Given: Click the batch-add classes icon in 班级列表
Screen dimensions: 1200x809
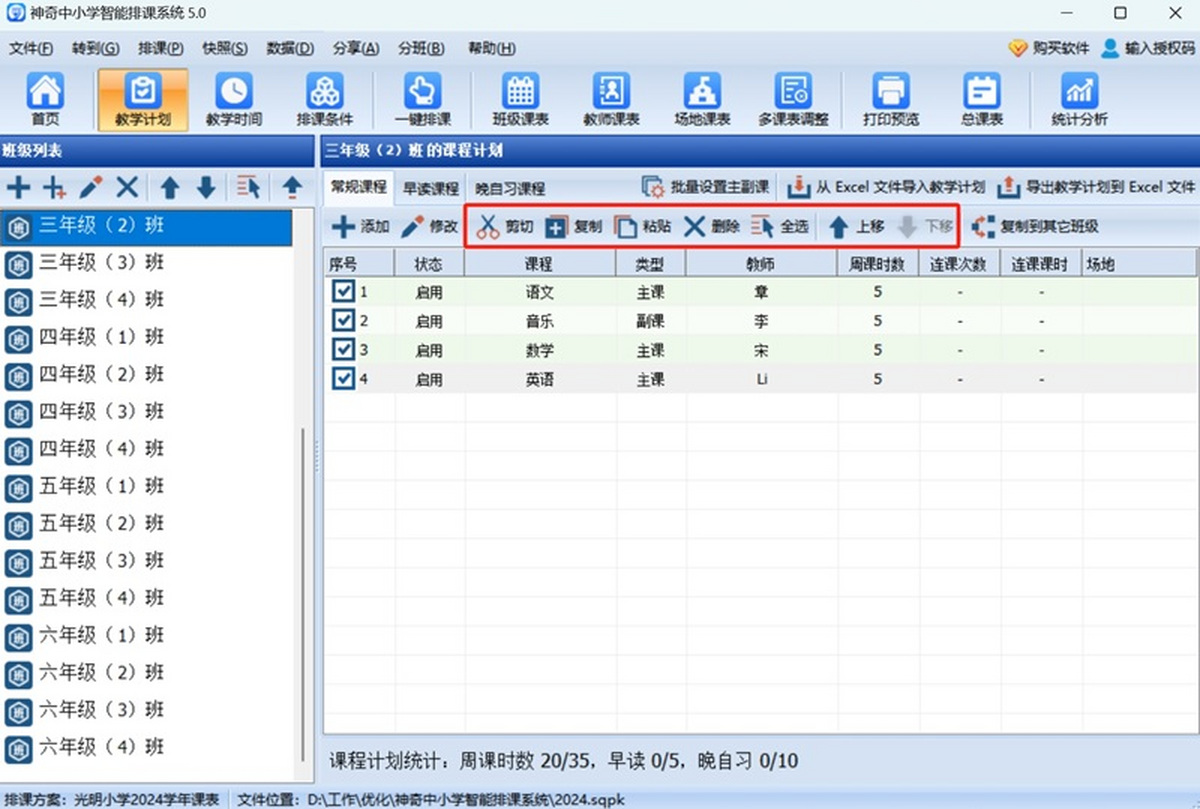Looking at the screenshot, I should click(x=54, y=186).
